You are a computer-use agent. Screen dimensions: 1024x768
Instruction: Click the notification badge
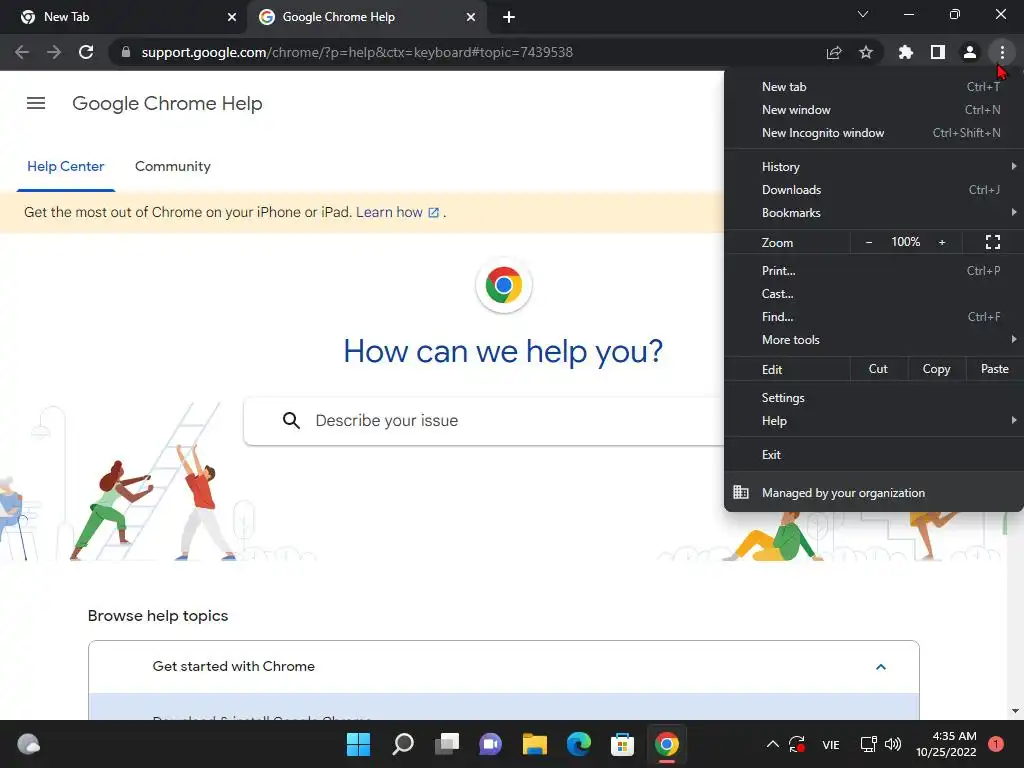point(996,744)
